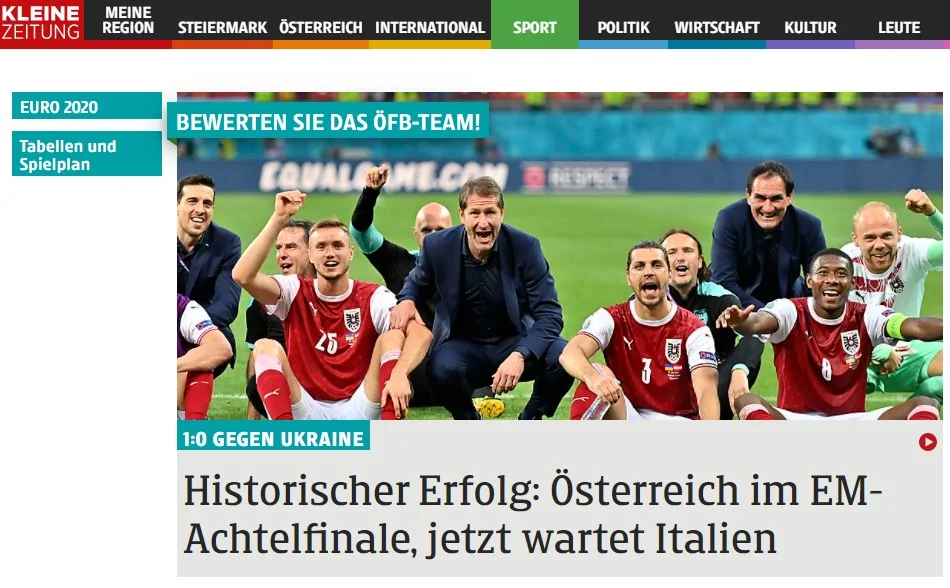Go to the Steiermark section

point(222,28)
